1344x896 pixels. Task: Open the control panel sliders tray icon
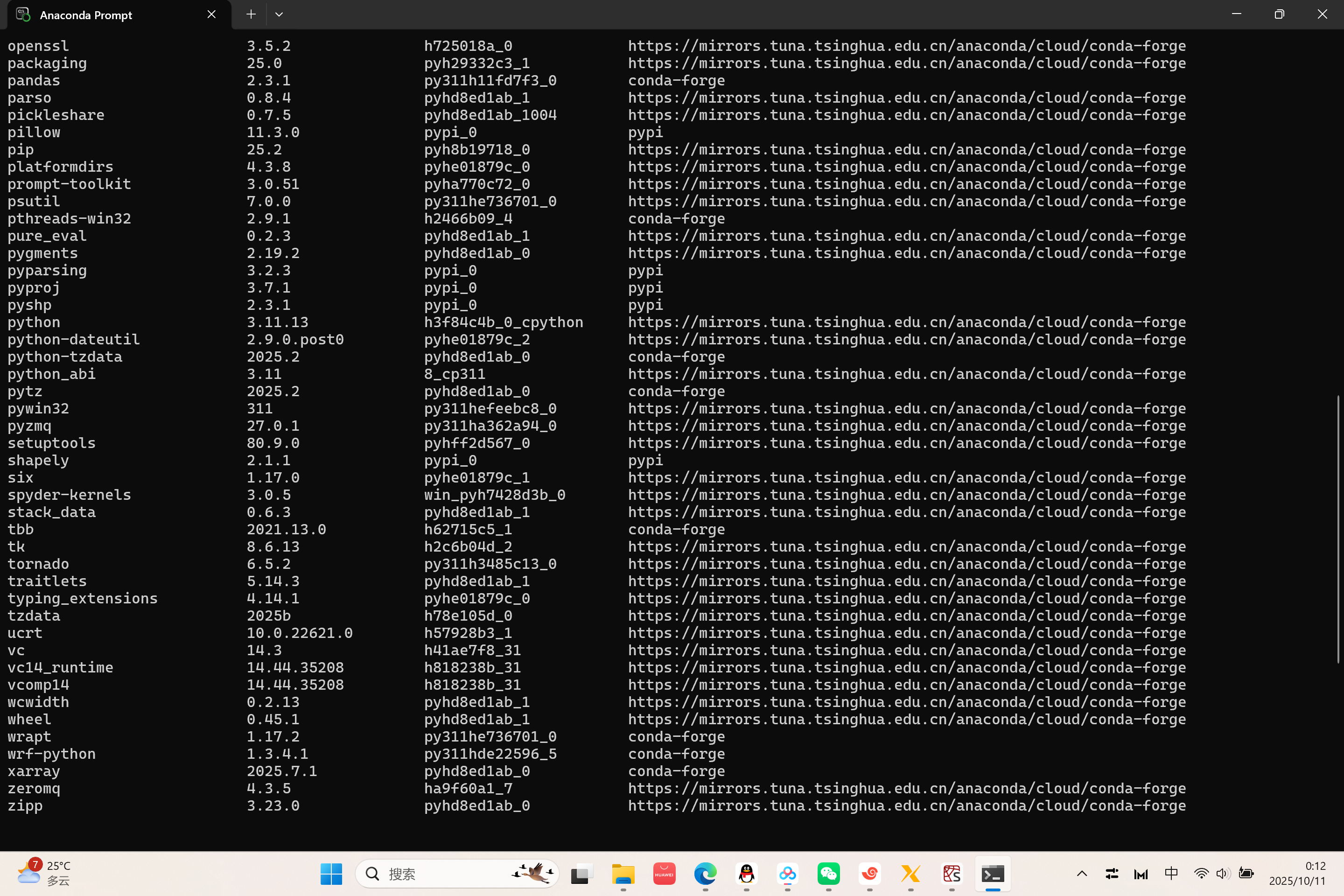[x=1112, y=874]
